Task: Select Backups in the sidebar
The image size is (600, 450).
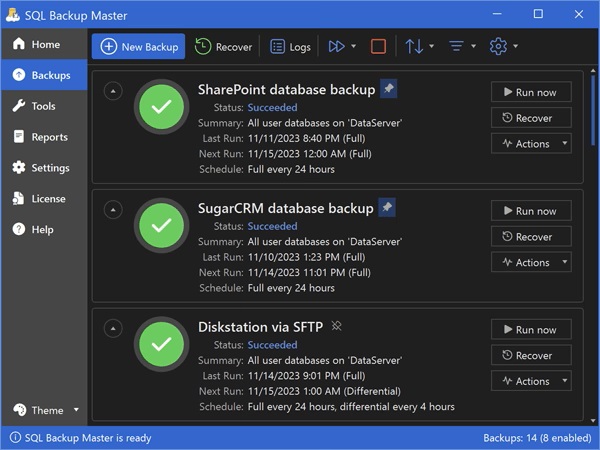Action: [x=44, y=75]
